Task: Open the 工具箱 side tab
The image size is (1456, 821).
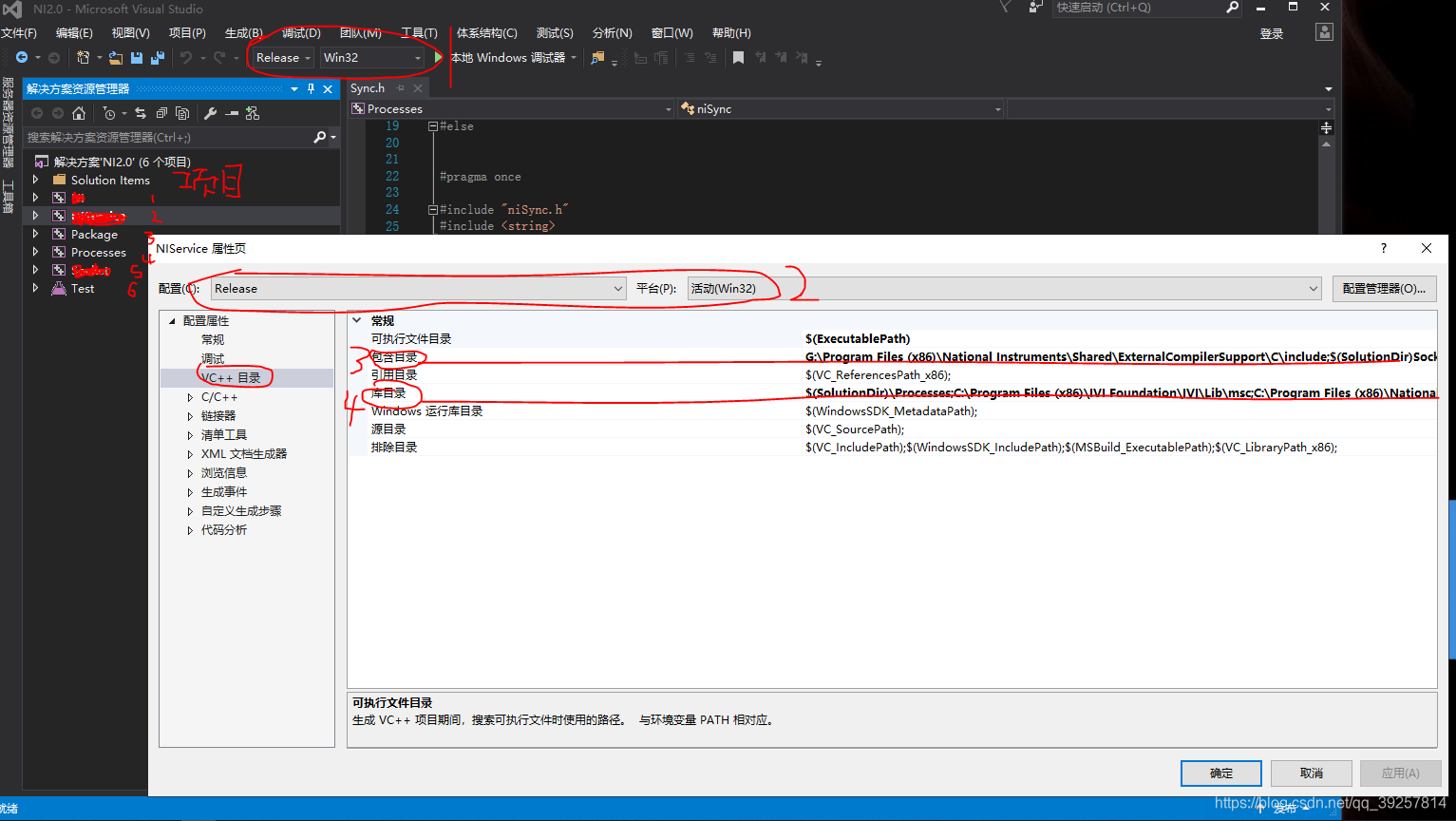Action: click(8, 196)
